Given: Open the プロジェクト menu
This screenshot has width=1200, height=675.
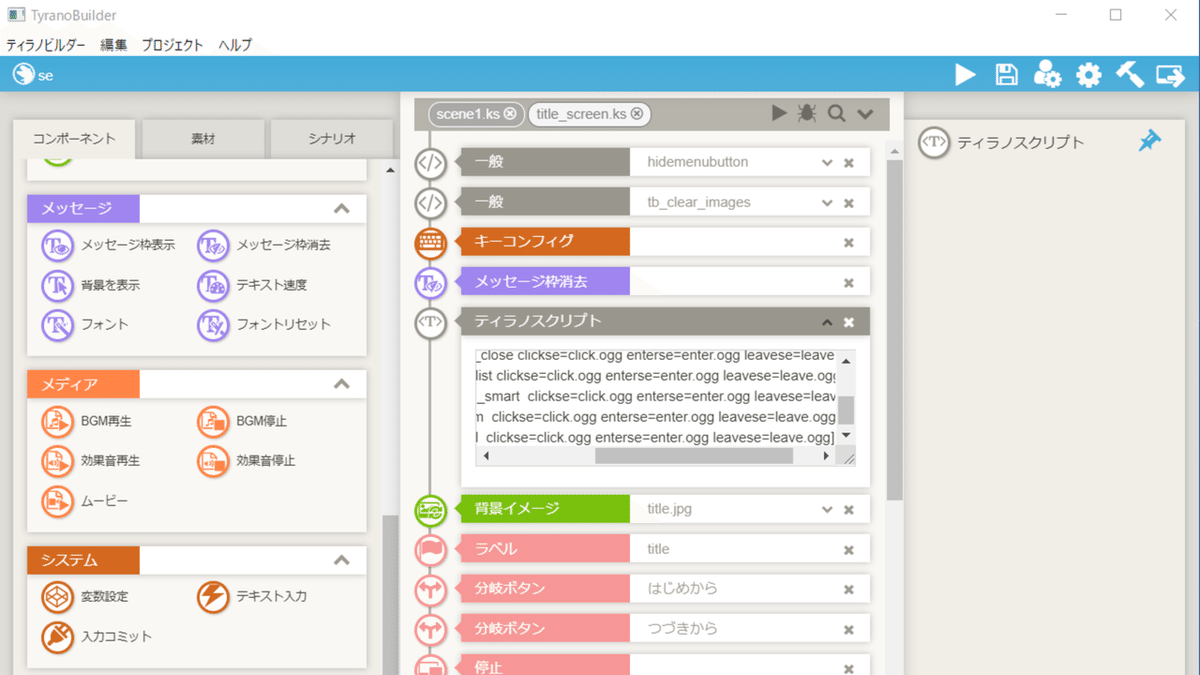Looking at the screenshot, I should point(172,45).
